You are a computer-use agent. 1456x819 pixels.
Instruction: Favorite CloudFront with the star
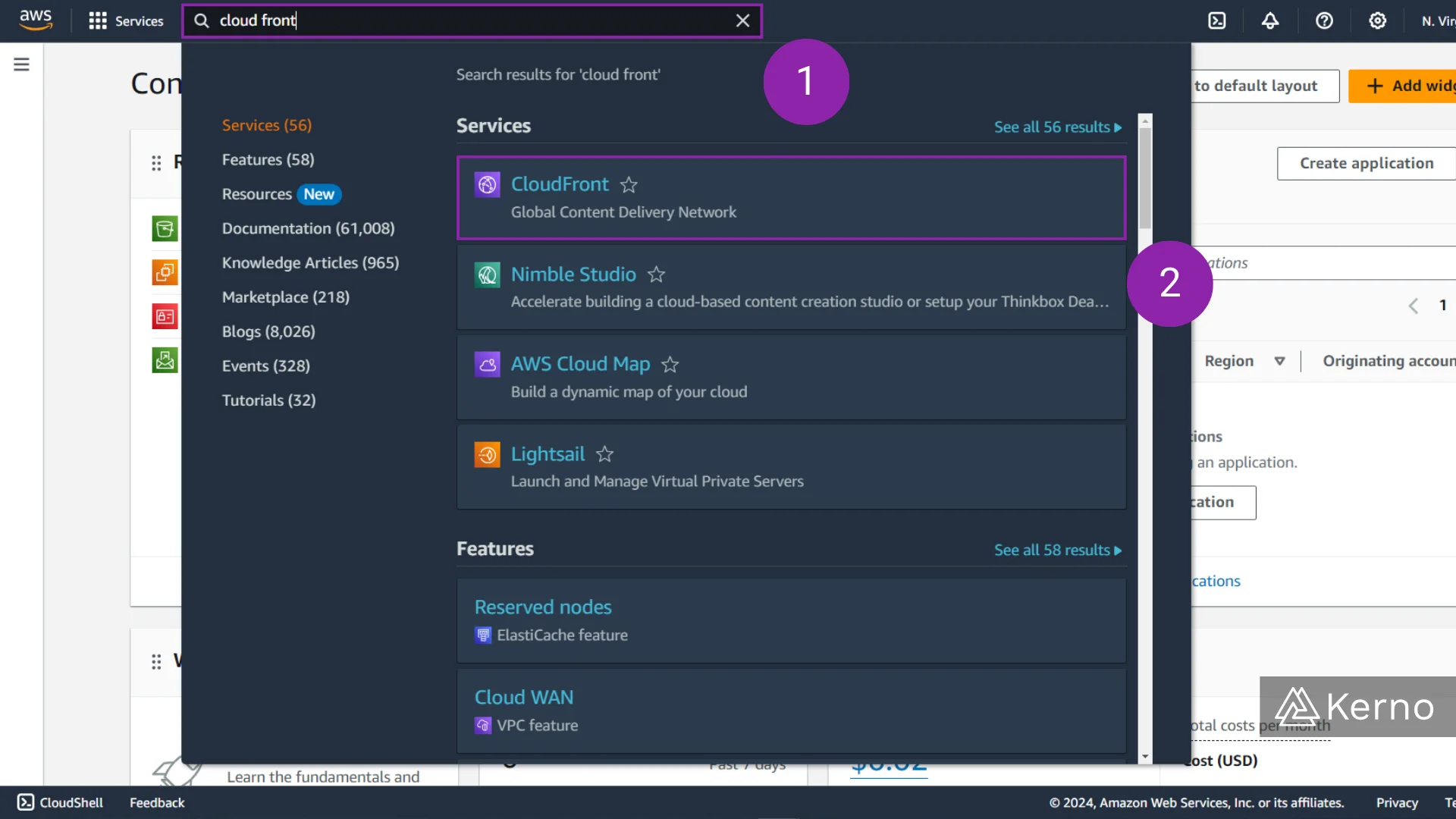(629, 184)
